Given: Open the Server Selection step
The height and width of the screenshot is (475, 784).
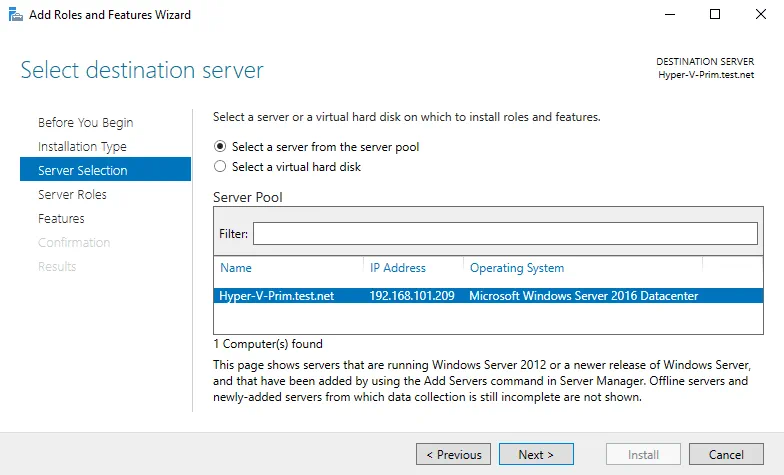Looking at the screenshot, I should pos(82,171).
